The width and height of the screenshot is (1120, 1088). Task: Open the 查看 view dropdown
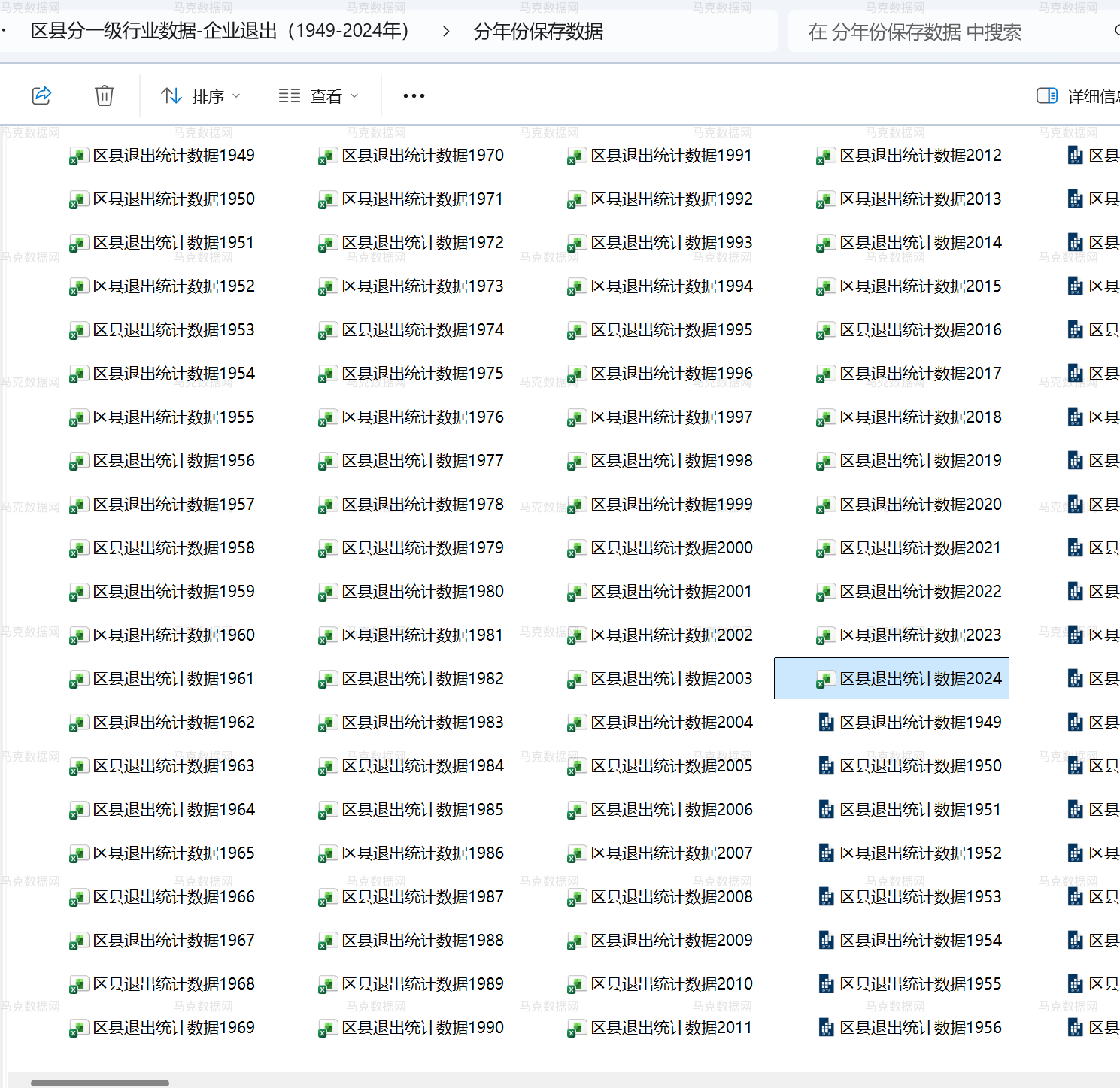(x=319, y=96)
